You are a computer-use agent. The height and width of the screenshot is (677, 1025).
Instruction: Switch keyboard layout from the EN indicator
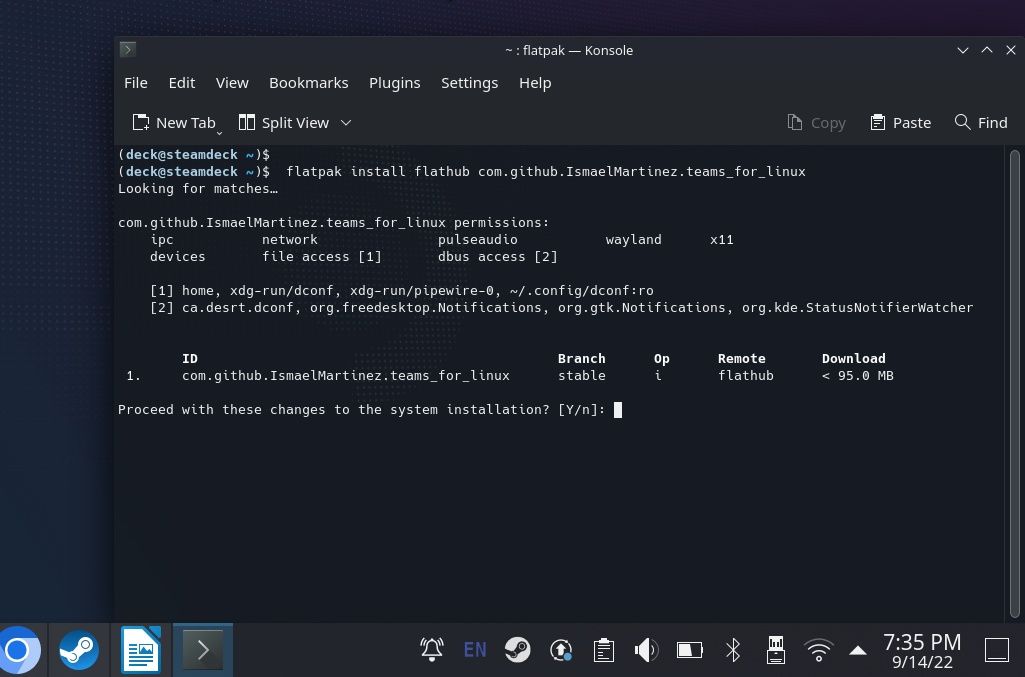pyautogui.click(x=474, y=650)
